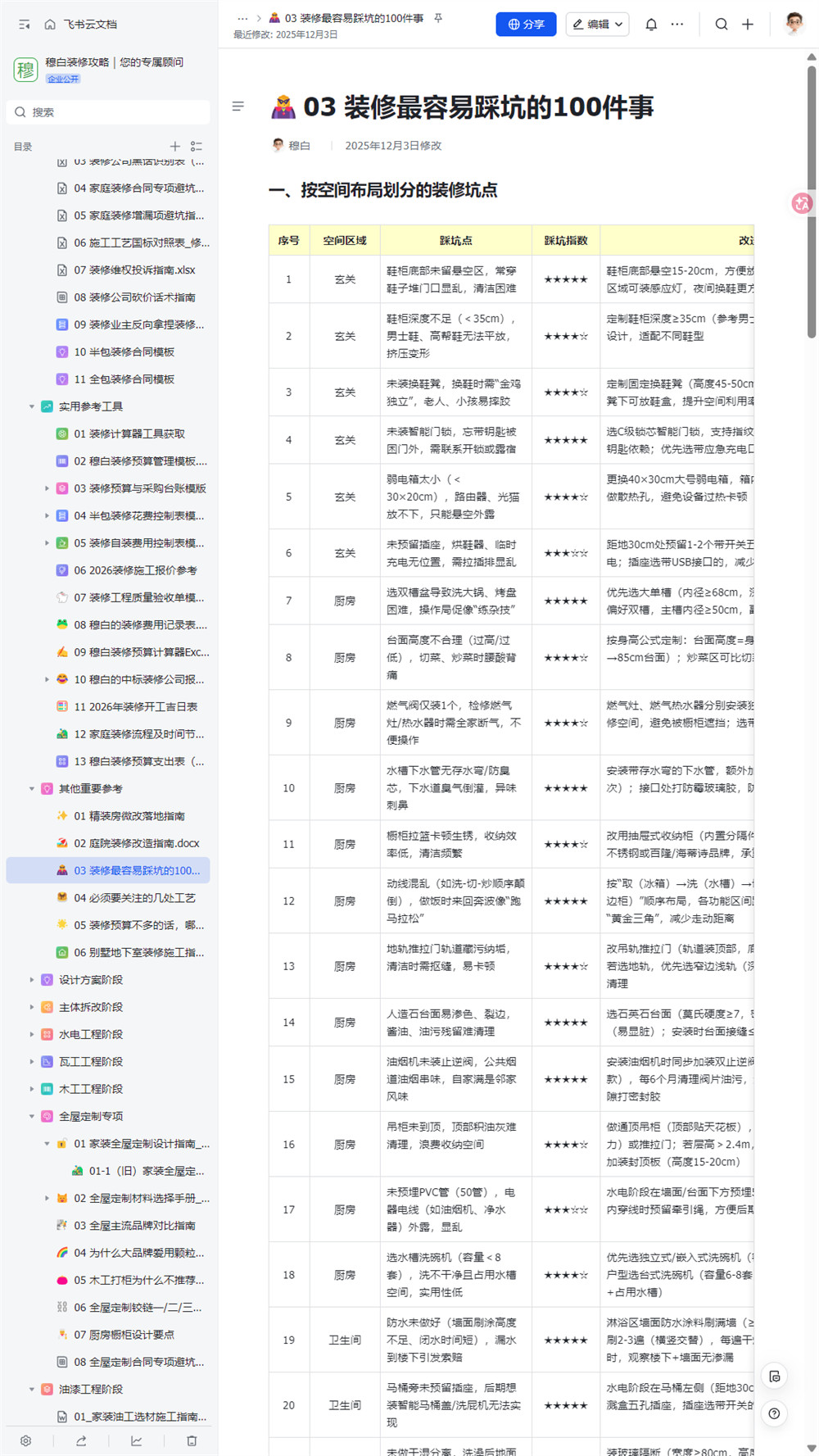819x1456 pixels.
Task: Open 08 装修公司砍价话术指南
Action: 134,297
